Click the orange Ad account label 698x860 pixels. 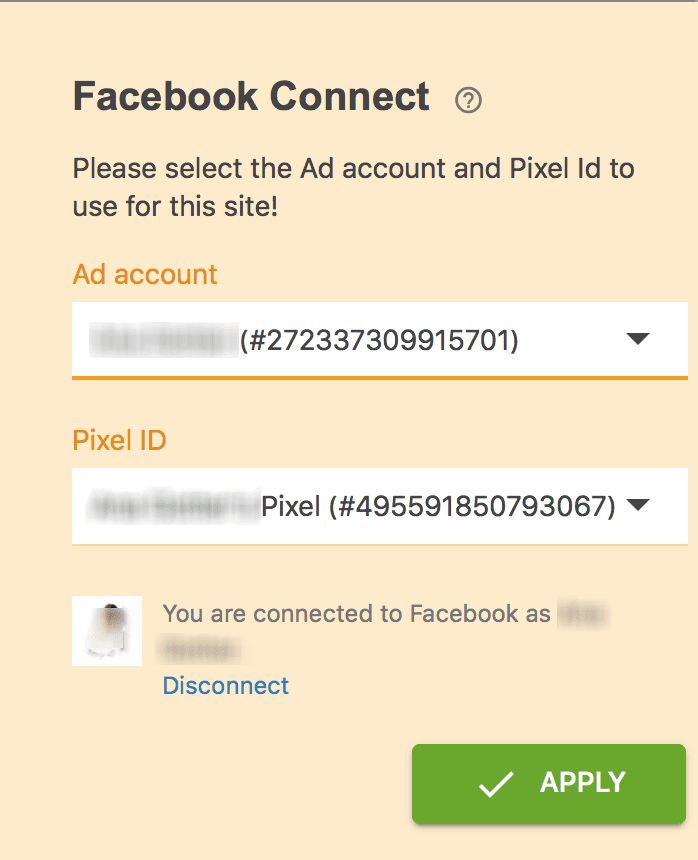[145, 274]
